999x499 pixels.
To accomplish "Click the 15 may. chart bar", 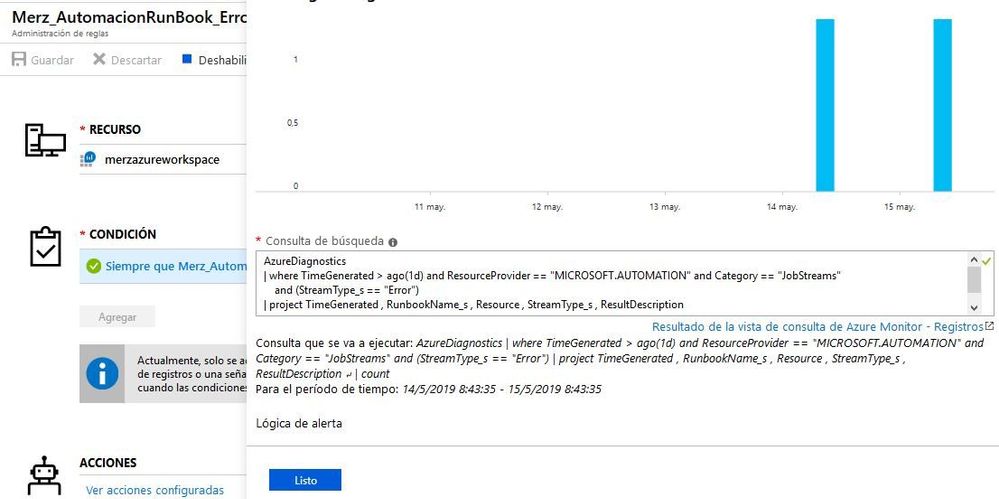I will coord(942,105).
